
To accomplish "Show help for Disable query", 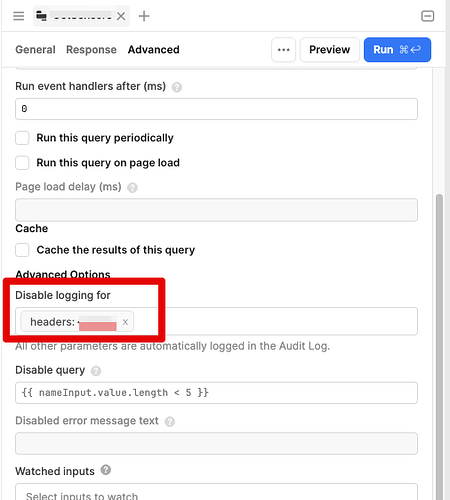I will [x=96, y=371].
